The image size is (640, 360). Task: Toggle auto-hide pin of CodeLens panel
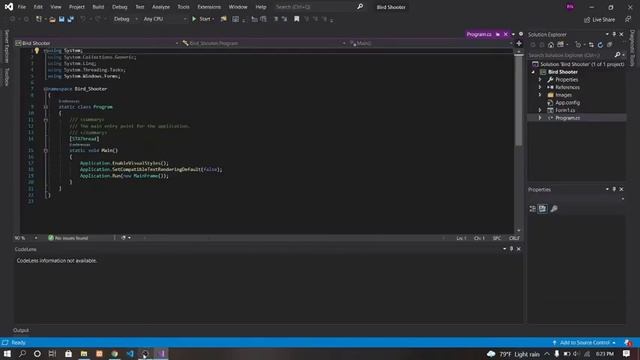tap(511, 249)
